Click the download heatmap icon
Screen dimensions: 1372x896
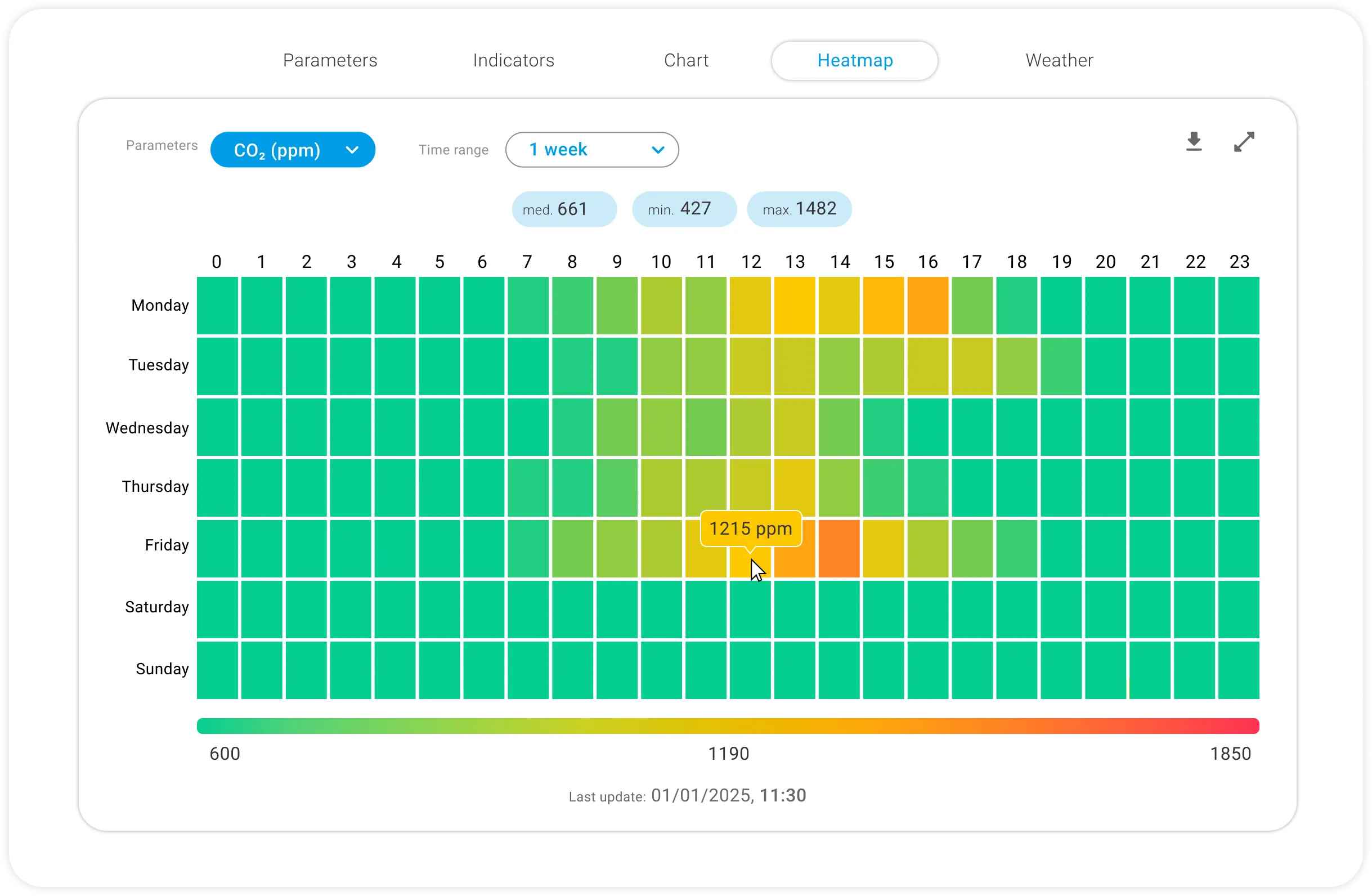click(x=1194, y=142)
